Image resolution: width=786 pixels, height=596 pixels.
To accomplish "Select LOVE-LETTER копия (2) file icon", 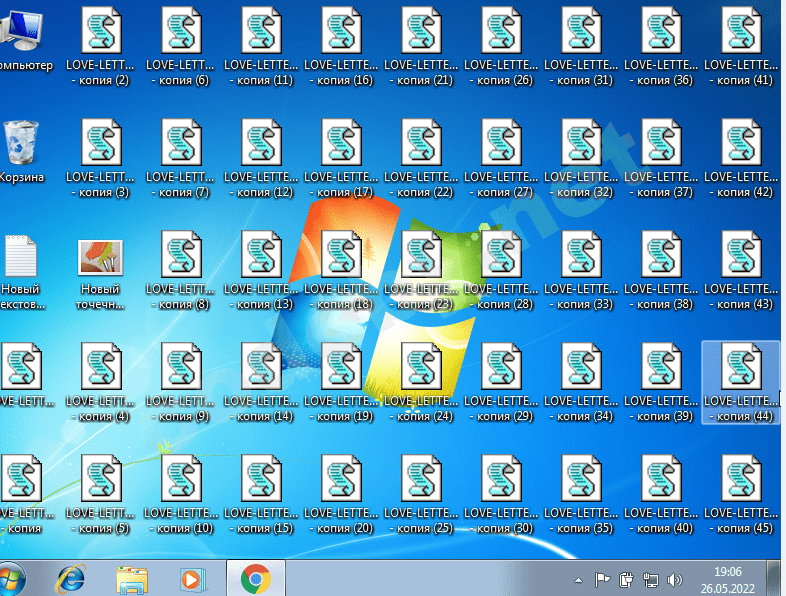I will tap(101, 31).
